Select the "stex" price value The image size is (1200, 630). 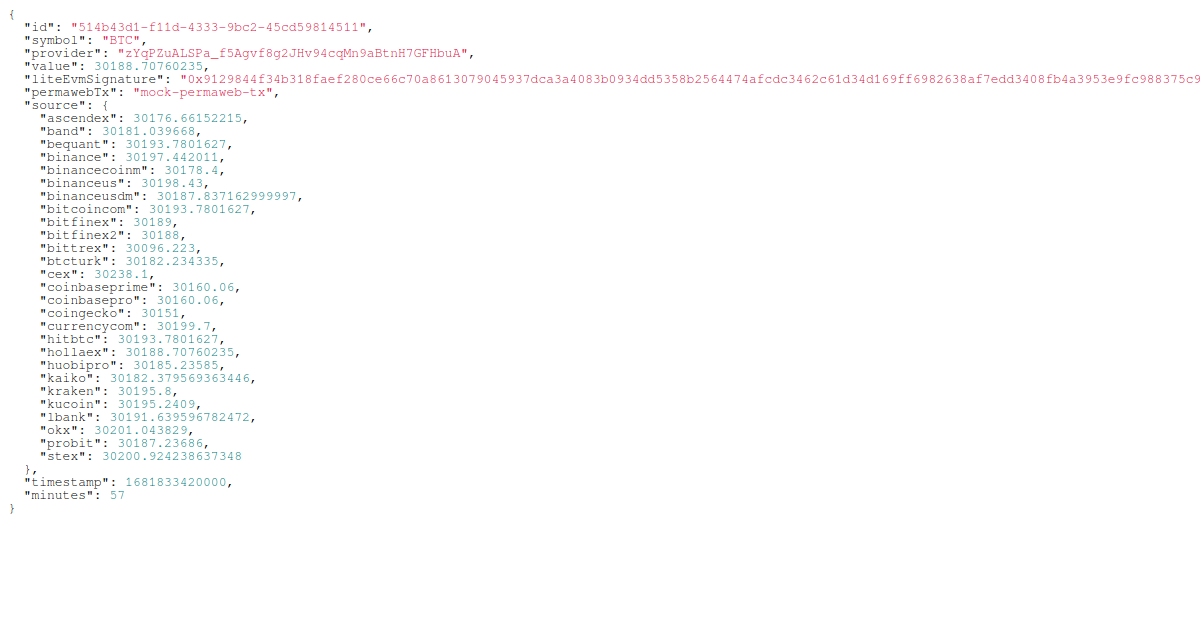tap(171, 456)
